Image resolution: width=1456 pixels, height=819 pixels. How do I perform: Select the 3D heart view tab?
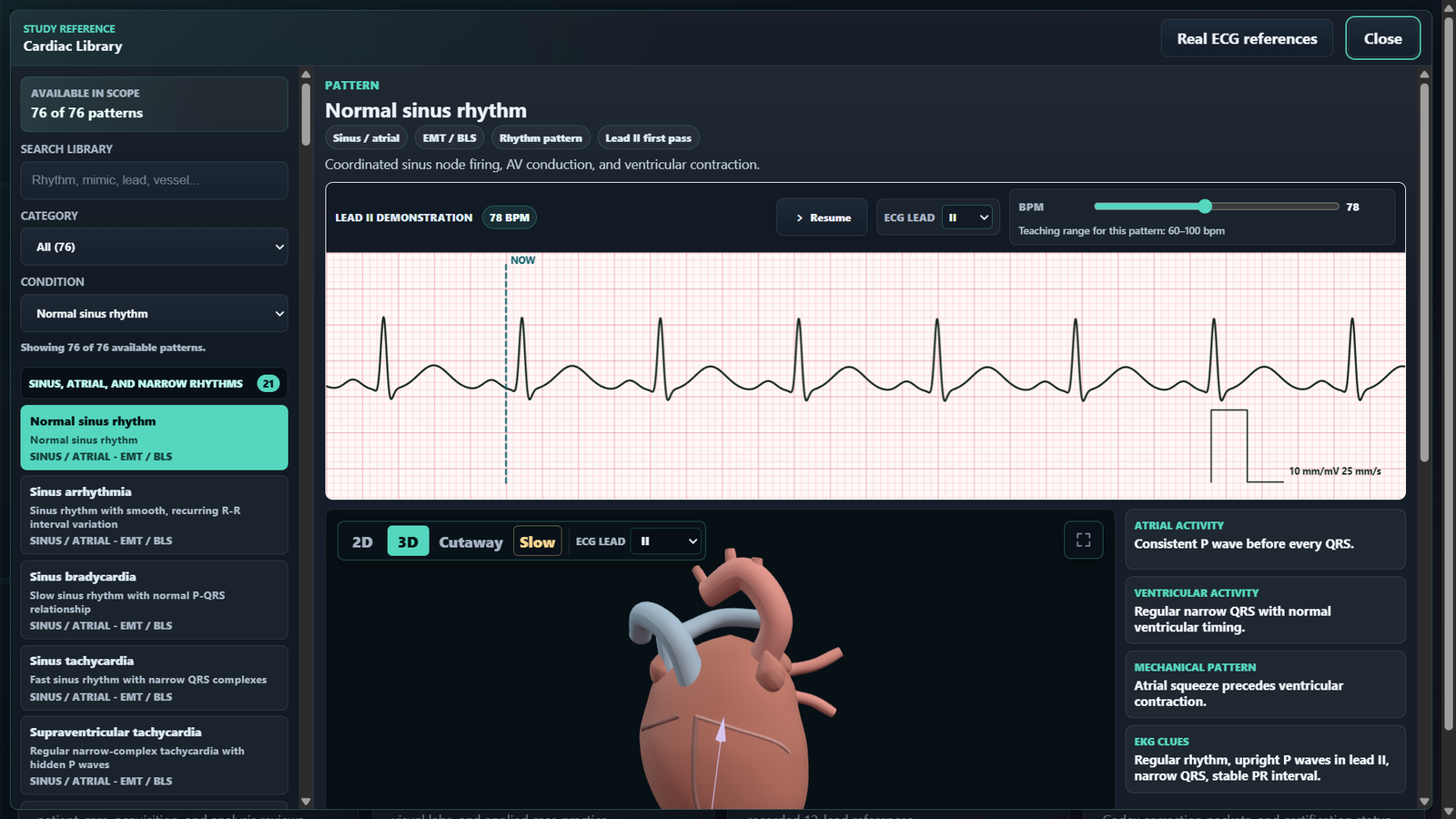408,541
